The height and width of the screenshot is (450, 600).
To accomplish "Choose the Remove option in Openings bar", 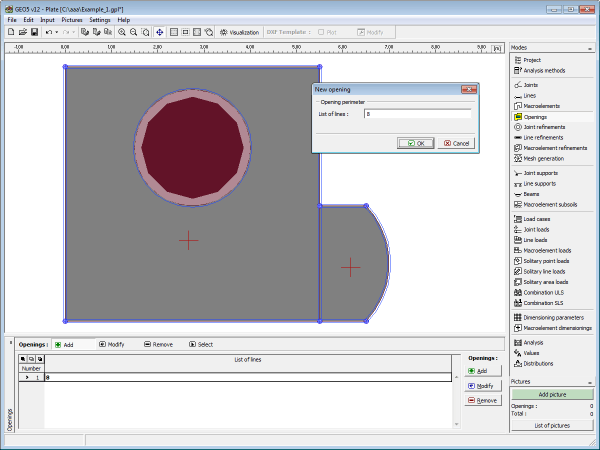I will [x=158, y=344].
